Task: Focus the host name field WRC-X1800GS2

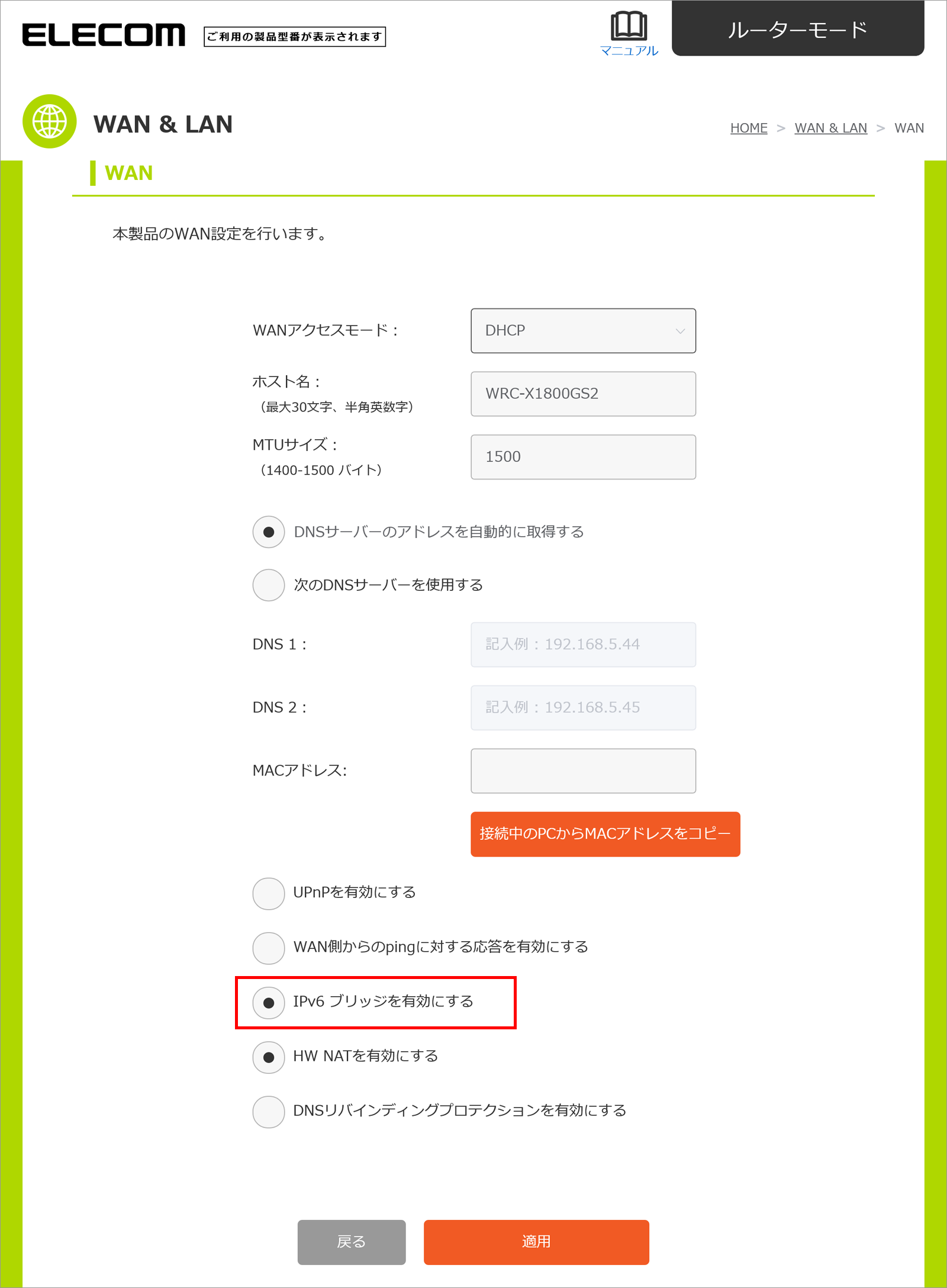Action: pyautogui.click(x=583, y=394)
